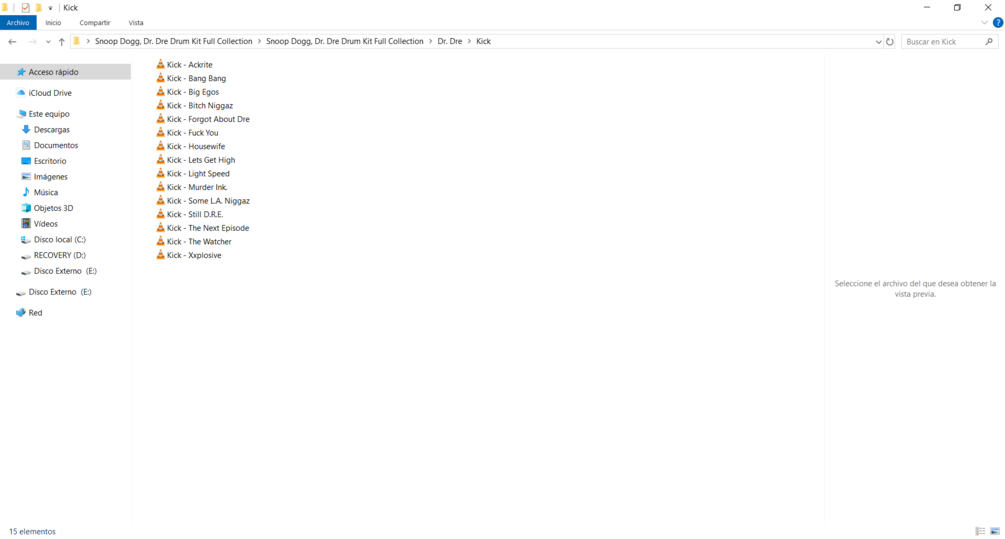
Task: Click the first Snoop Dogg breadcrumb segment
Action: click(x=174, y=41)
